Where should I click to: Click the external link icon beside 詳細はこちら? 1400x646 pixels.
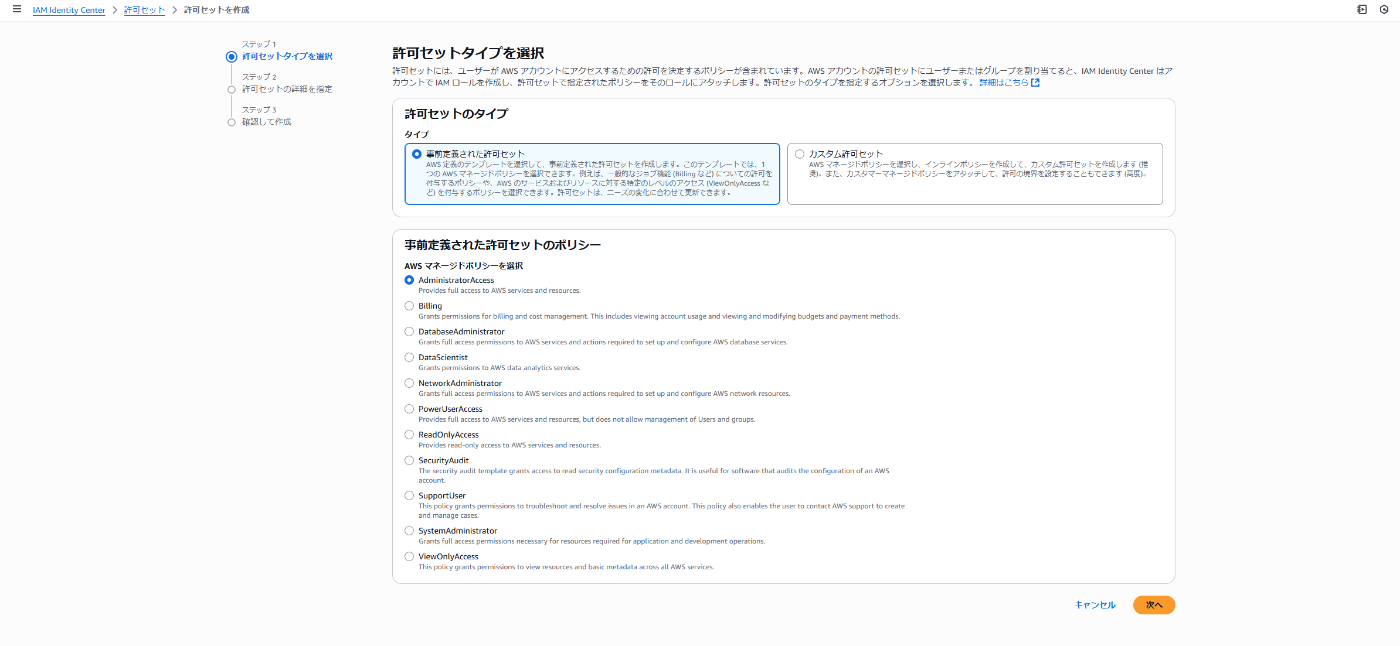[1035, 83]
